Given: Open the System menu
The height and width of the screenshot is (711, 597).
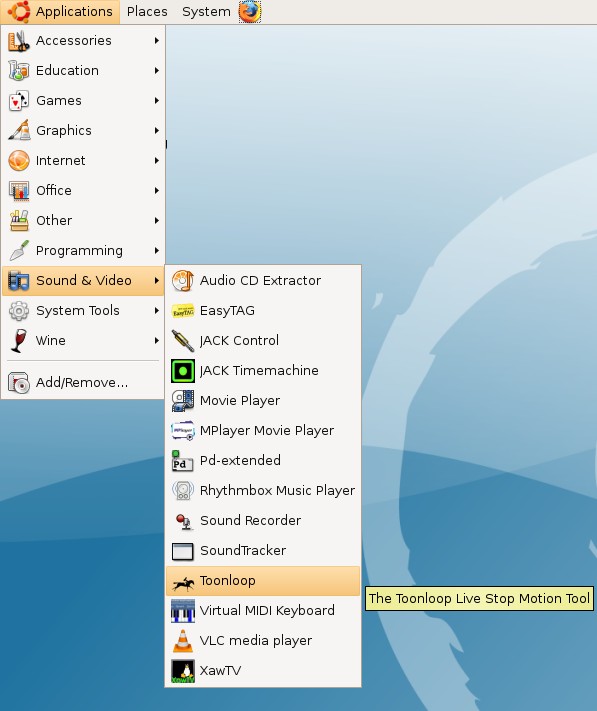Looking at the screenshot, I should 206,11.
